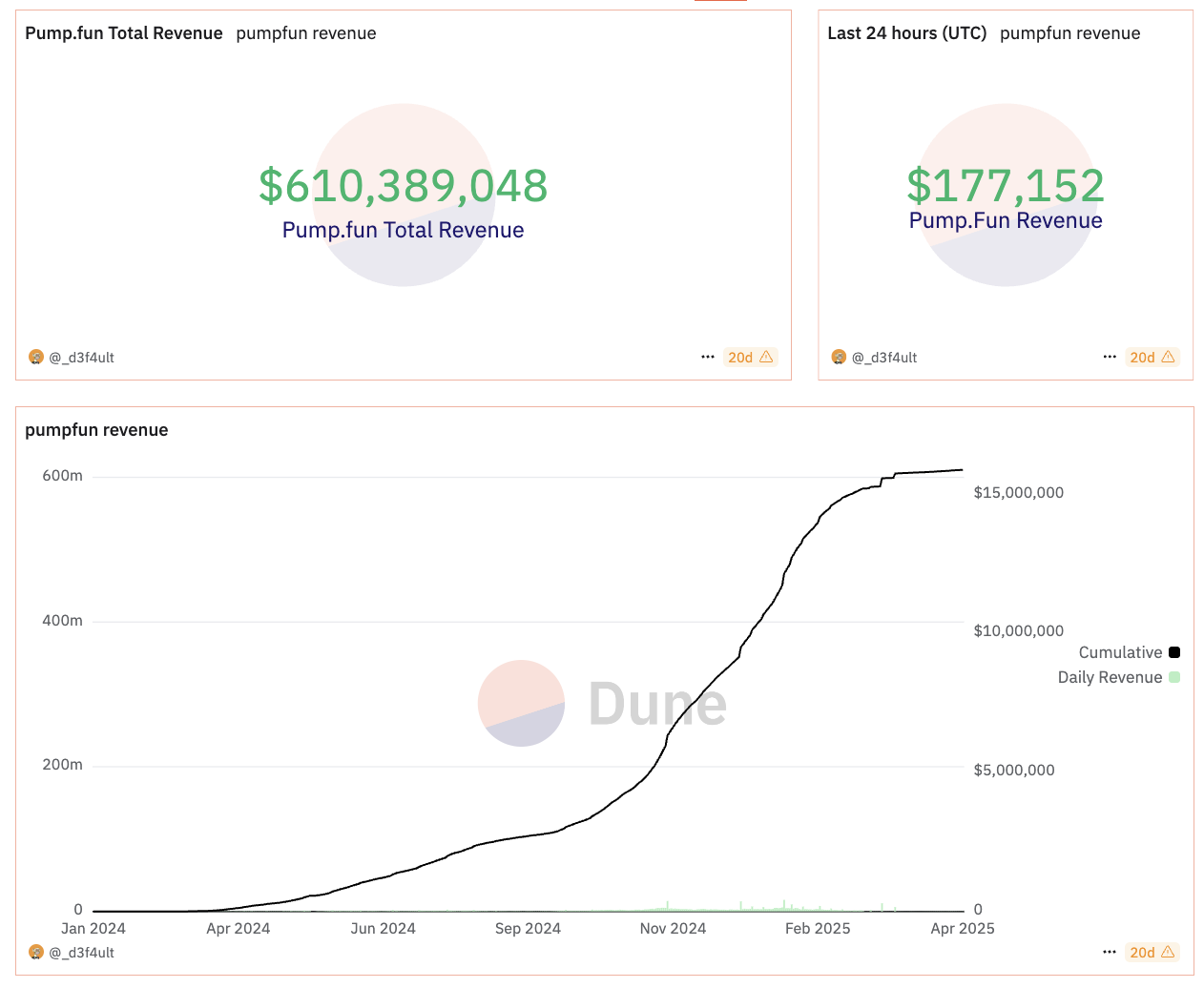Open 'Last 24 hours (UTC)' card title

pos(907,33)
